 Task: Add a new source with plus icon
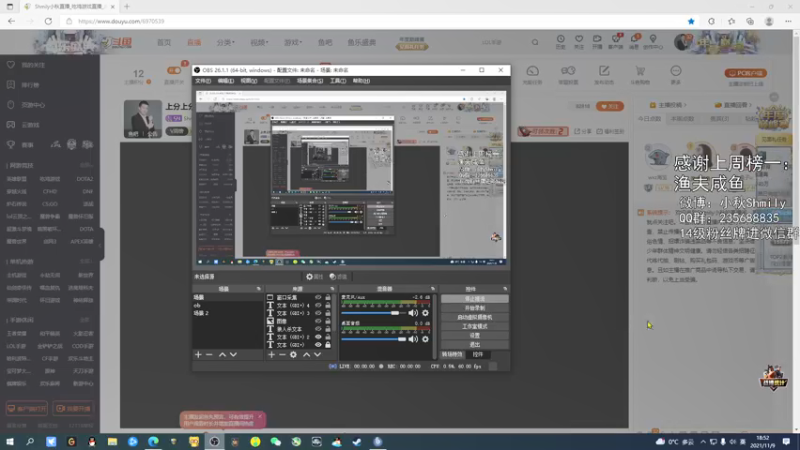coord(271,355)
